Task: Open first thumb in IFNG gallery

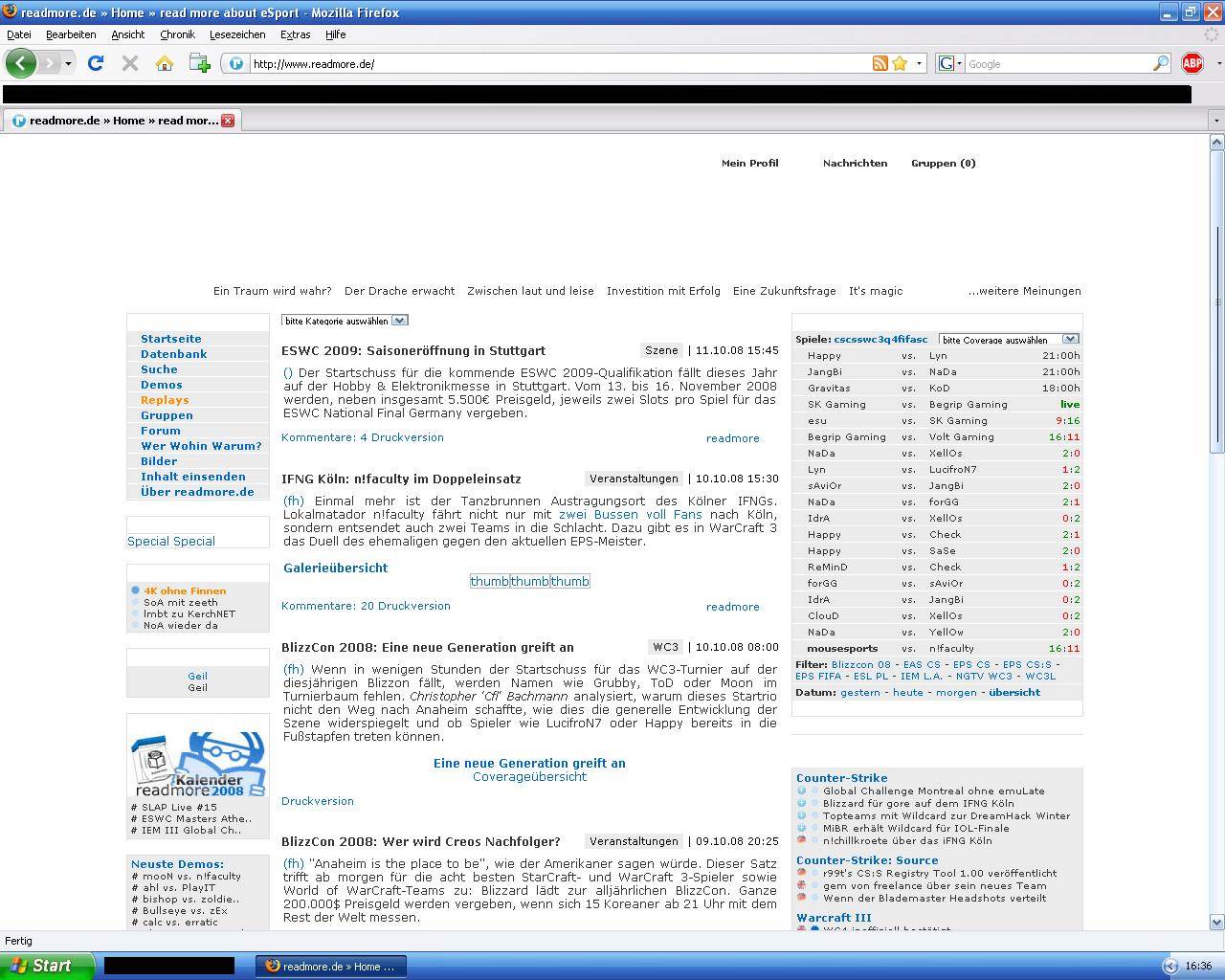Action: coord(489,582)
